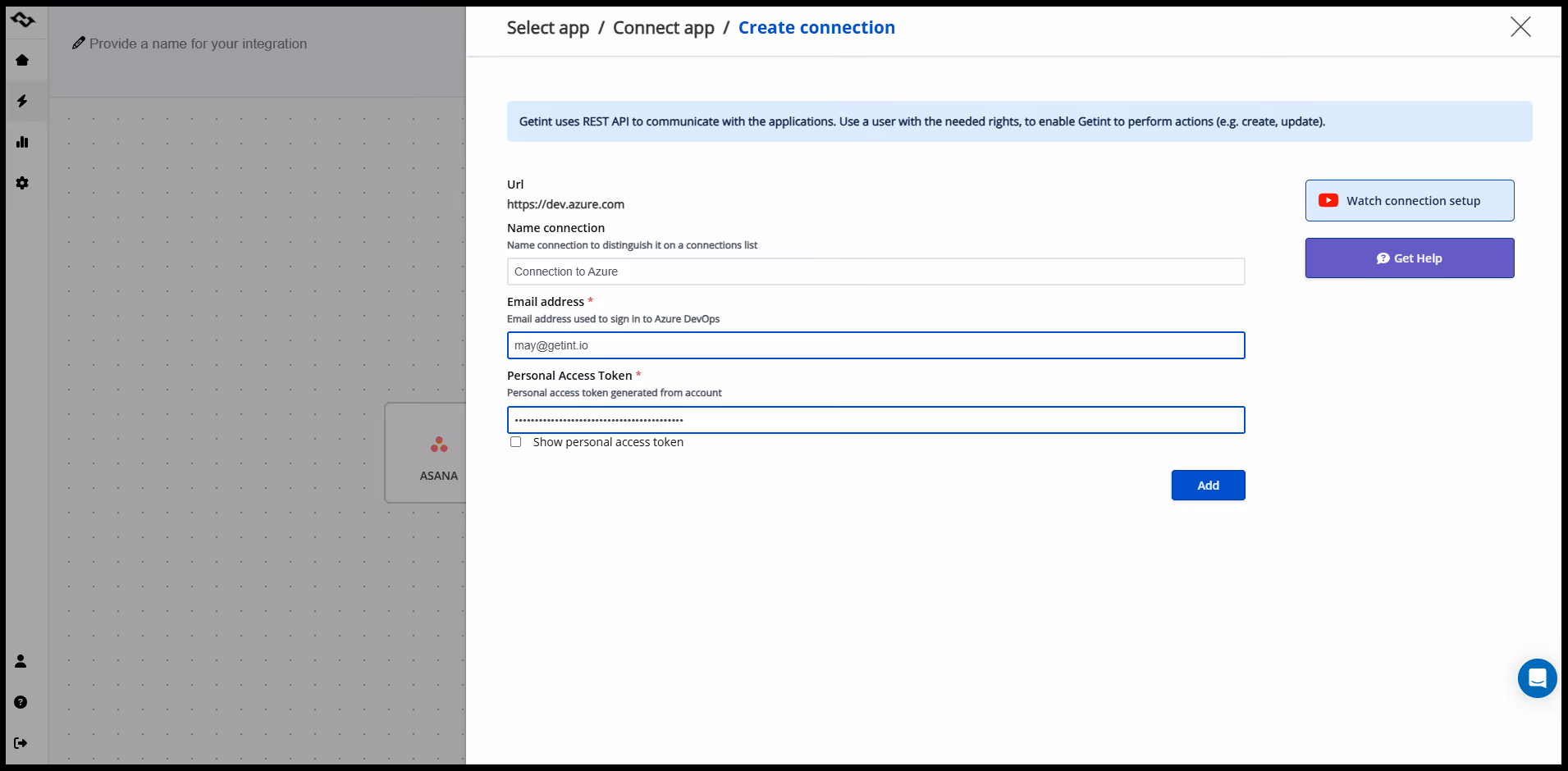Click the Add button
Image resolution: width=1568 pixels, height=771 pixels.
(1208, 485)
